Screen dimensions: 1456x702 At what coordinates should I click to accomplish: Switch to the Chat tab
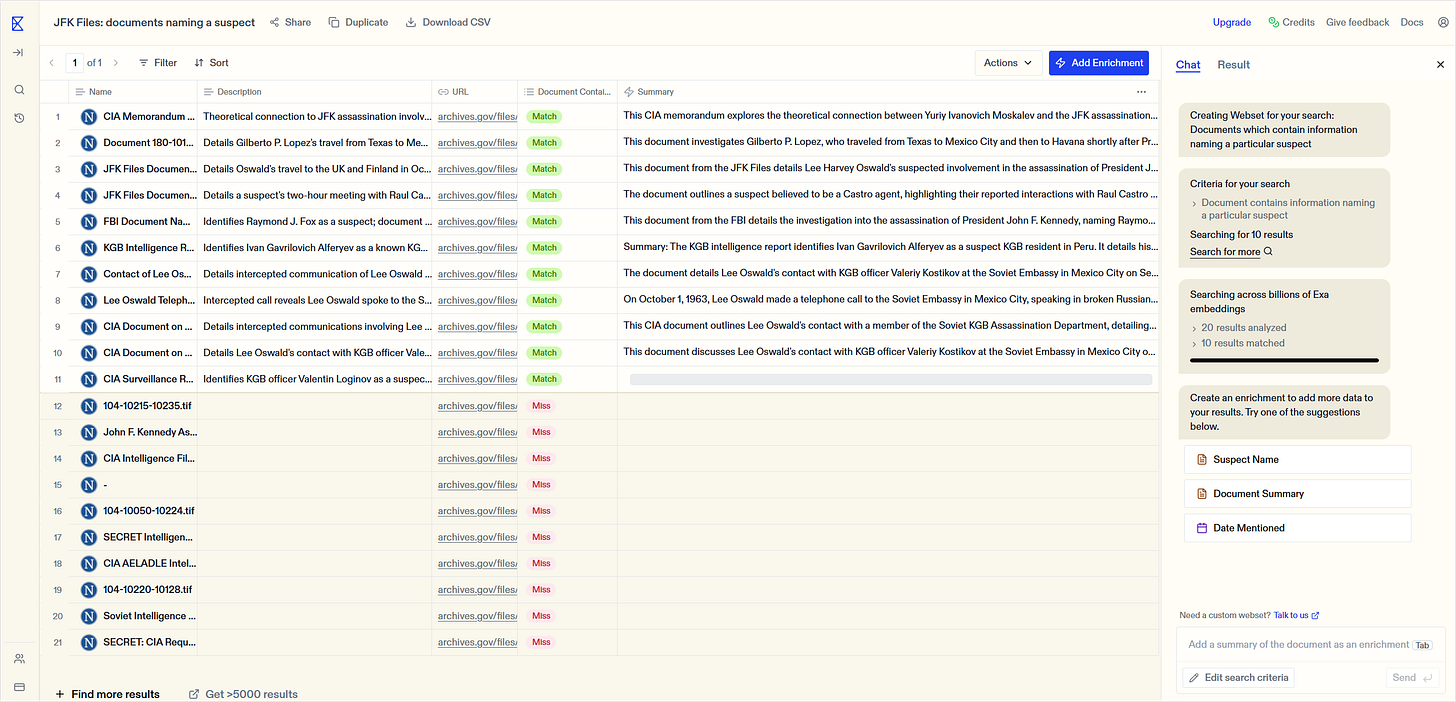[x=1188, y=65]
